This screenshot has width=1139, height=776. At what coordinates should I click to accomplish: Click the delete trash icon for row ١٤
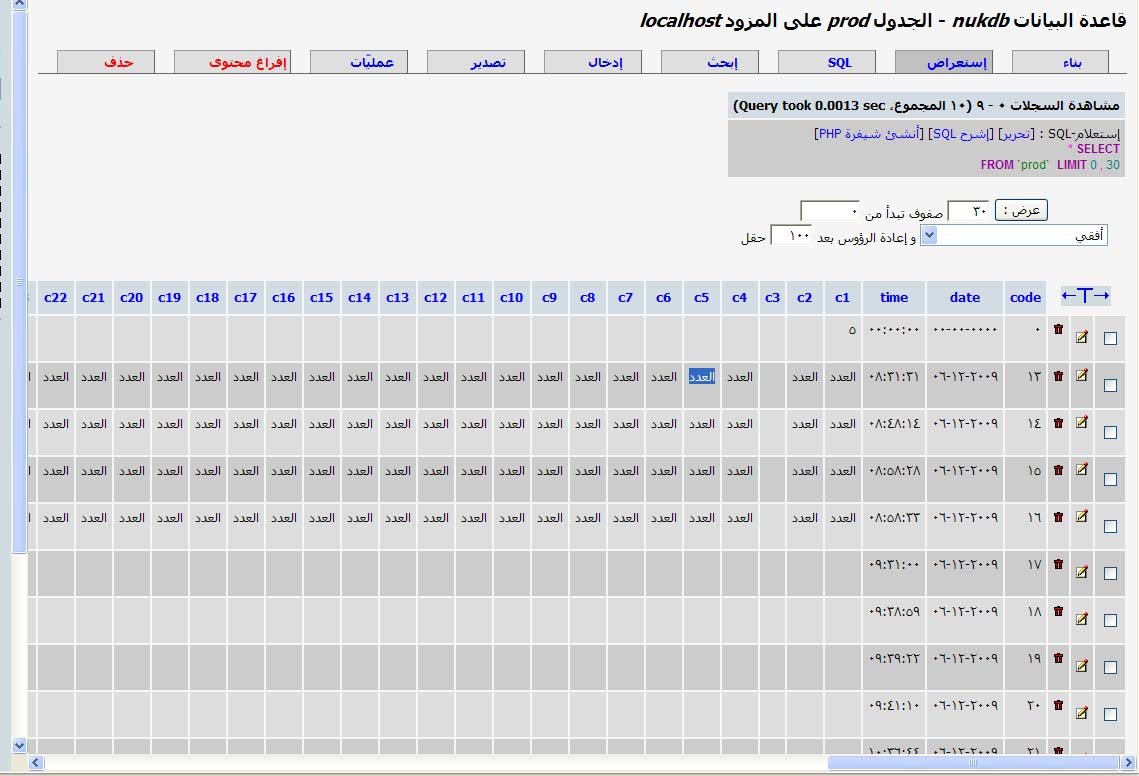[1058, 422]
